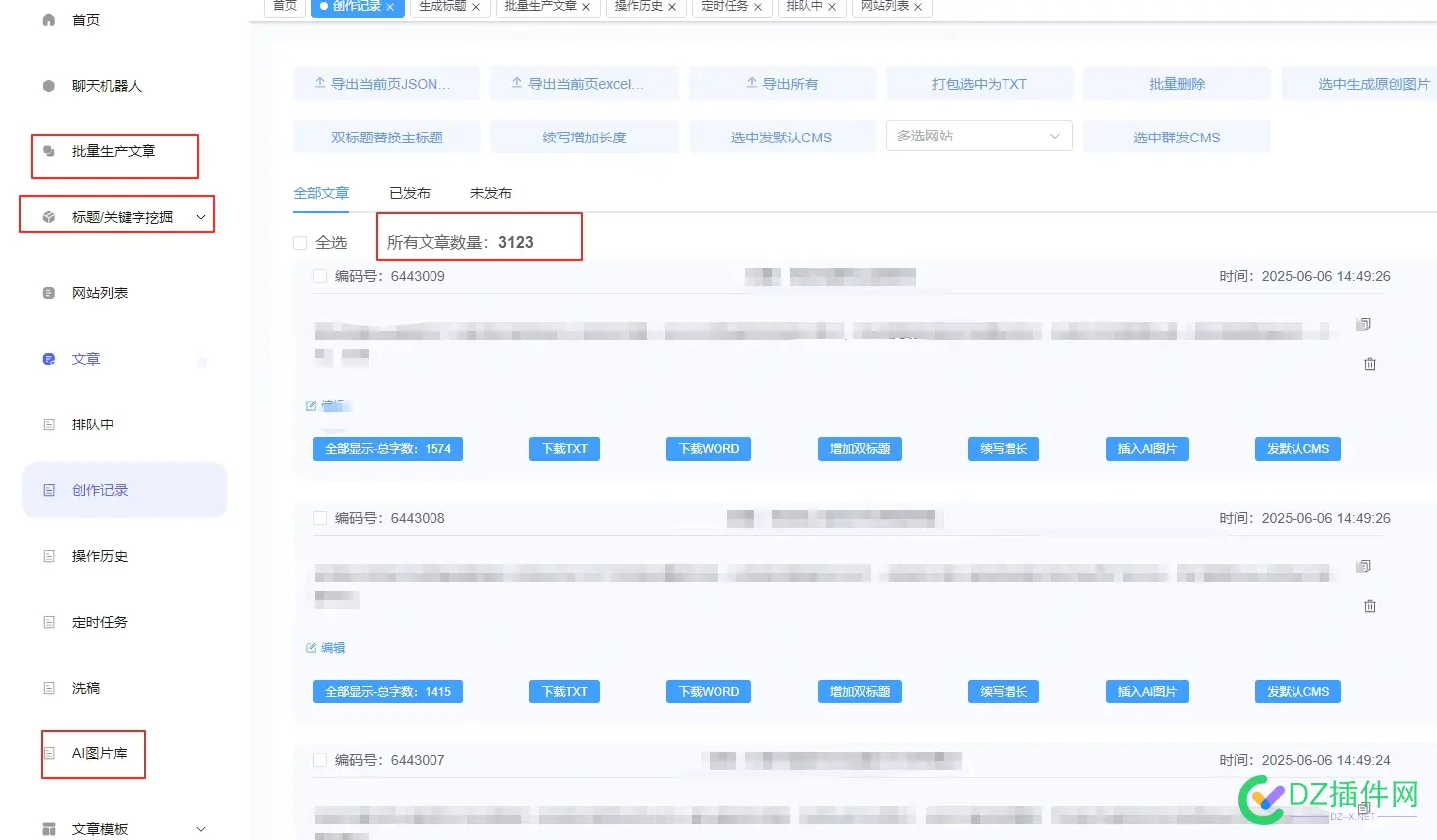The image size is (1437, 840).
Task: Open the 多选网站 dropdown
Action: pyautogui.click(x=979, y=136)
